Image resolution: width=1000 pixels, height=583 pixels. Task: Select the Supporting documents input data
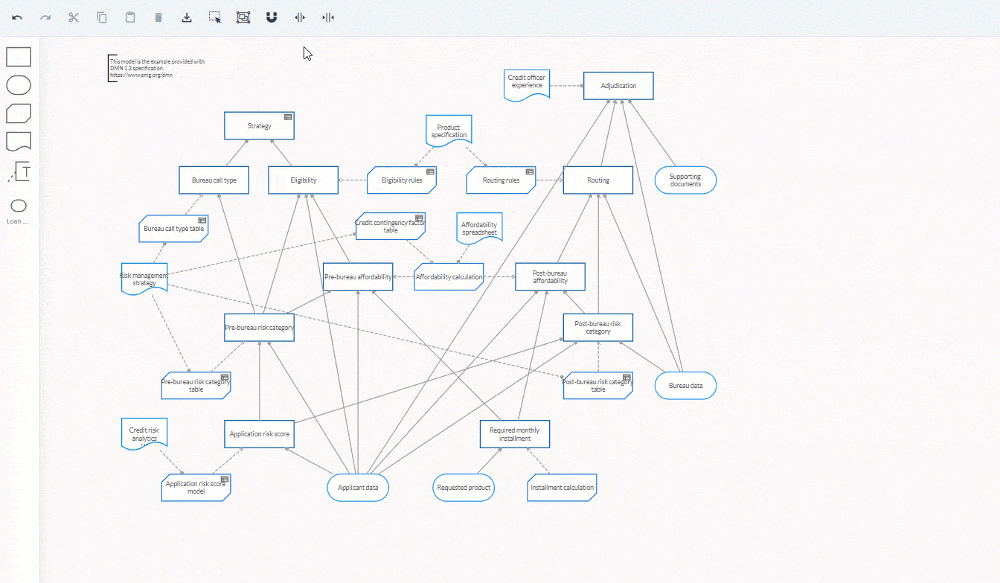[686, 180]
